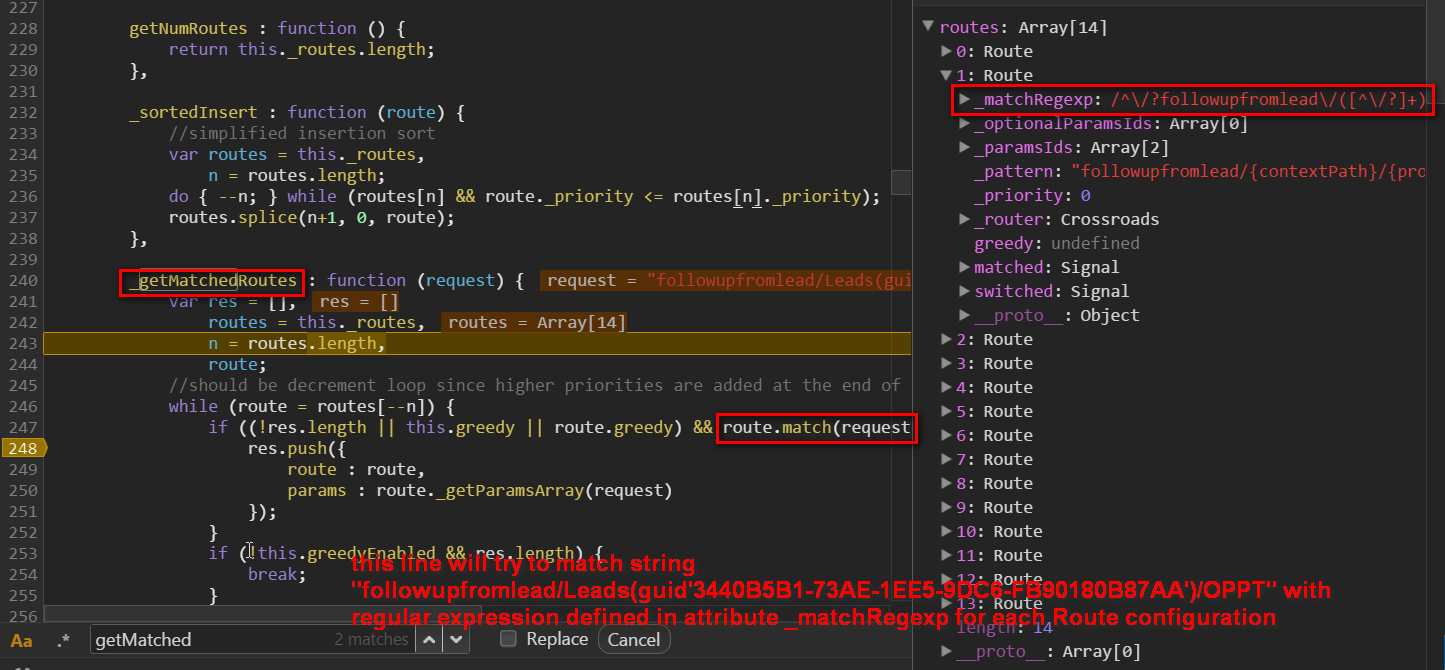Image resolution: width=1445 pixels, height=670 pixels.
Task: Expand the 7: Route entry
Action: click(x=947, y=460)
